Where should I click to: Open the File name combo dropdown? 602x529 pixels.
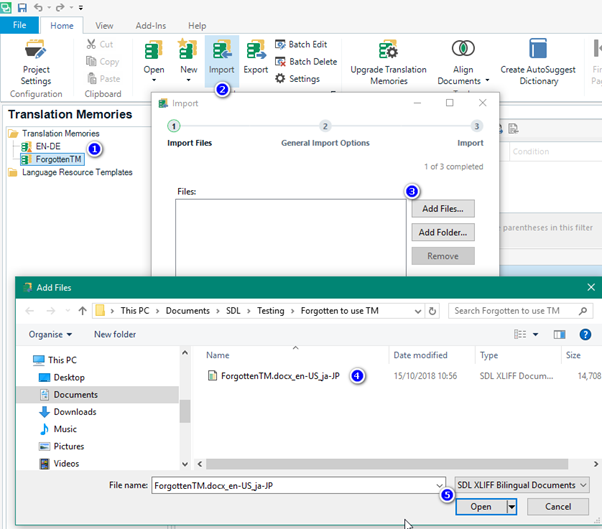[x=440, y=486]
